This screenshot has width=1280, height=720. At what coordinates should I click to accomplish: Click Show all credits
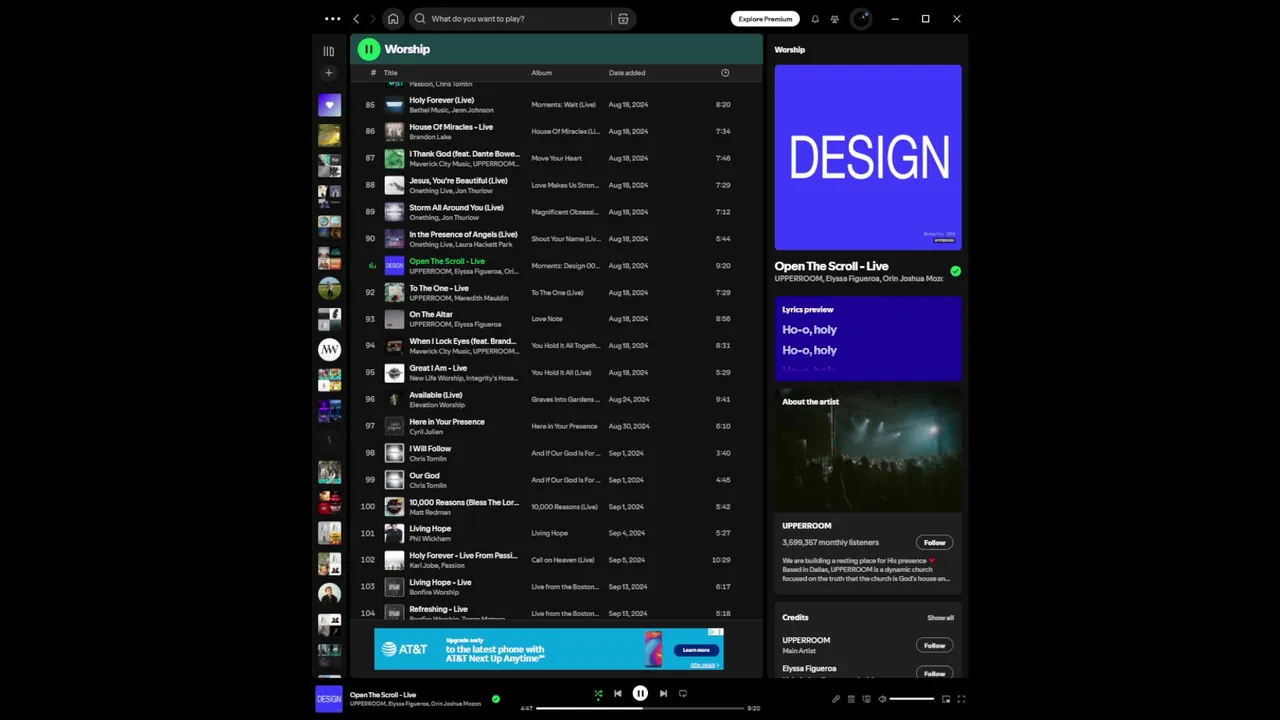(940, 618)
